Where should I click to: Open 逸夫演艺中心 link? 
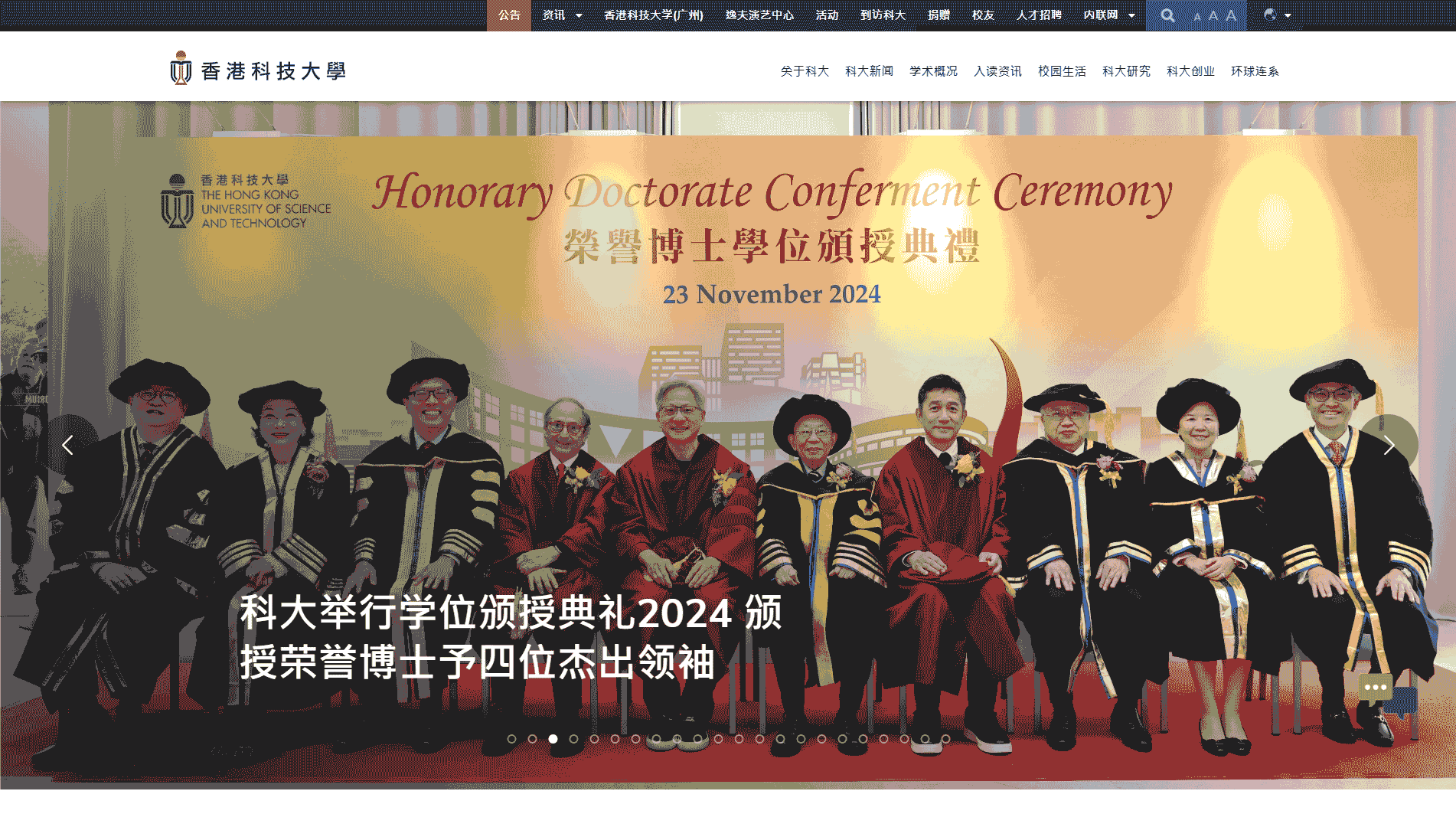point(759,15)
